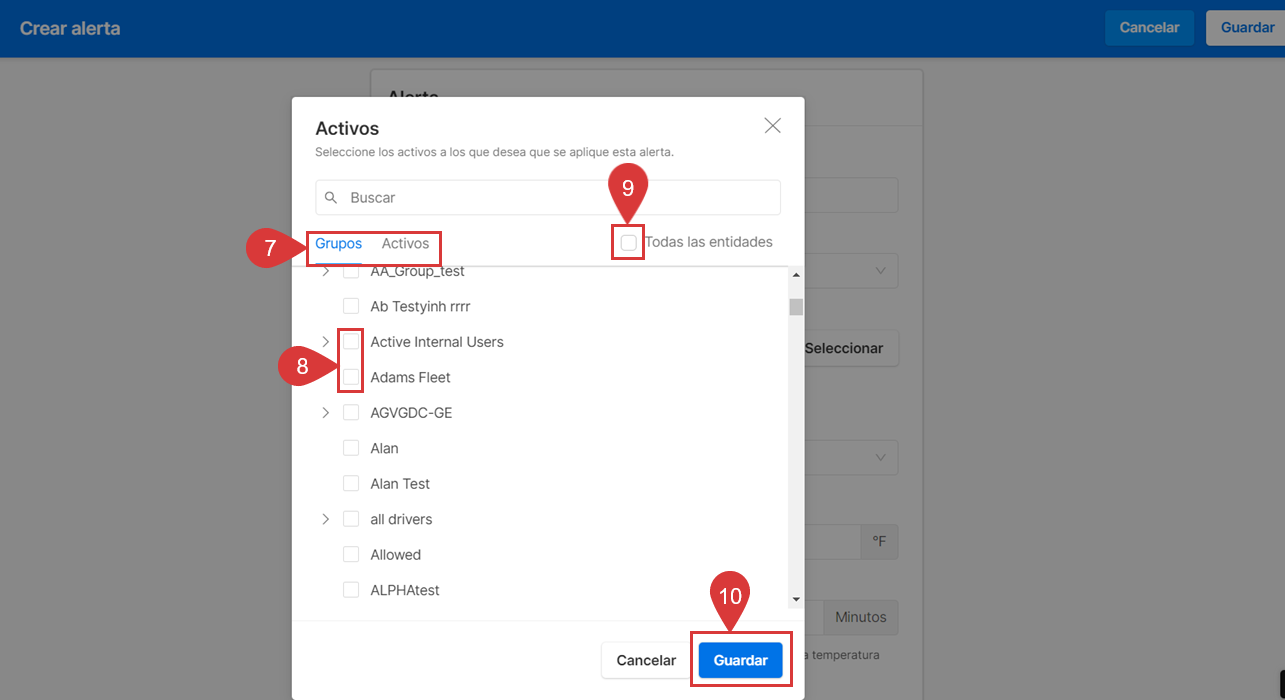Screen dimensions: 1285x700
Task: Switch to the Activos tab
Action: [x=405, y=244]
